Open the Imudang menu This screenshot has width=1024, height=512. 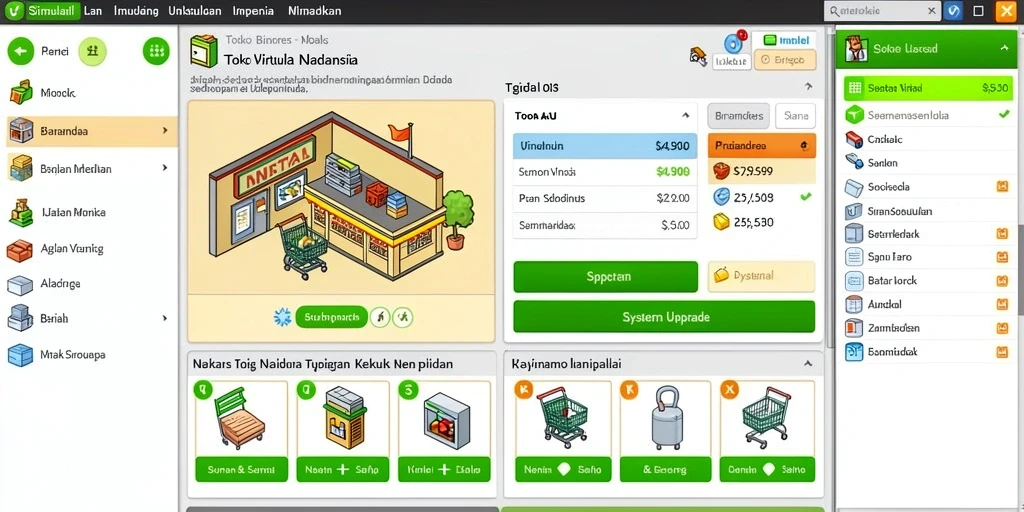tap(136, 11)
